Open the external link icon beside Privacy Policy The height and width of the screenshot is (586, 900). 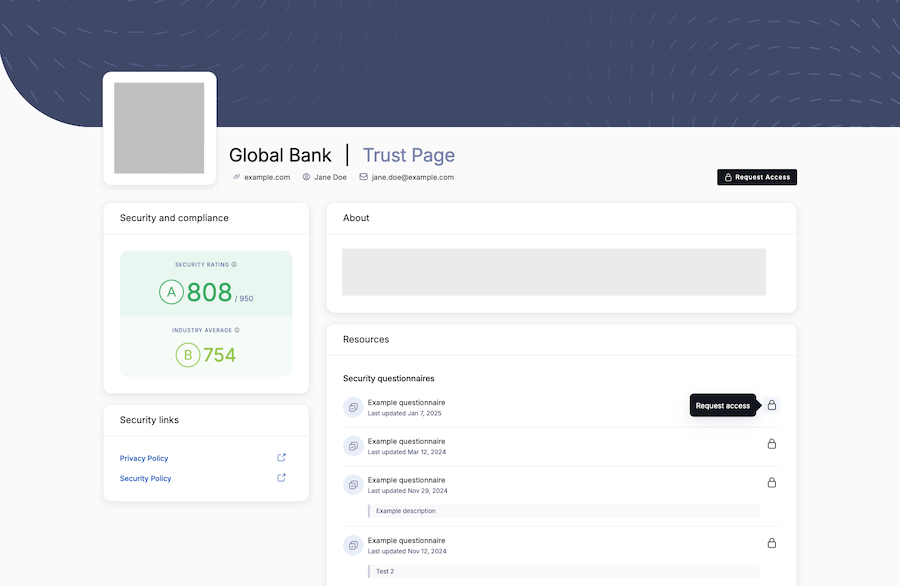281,457
